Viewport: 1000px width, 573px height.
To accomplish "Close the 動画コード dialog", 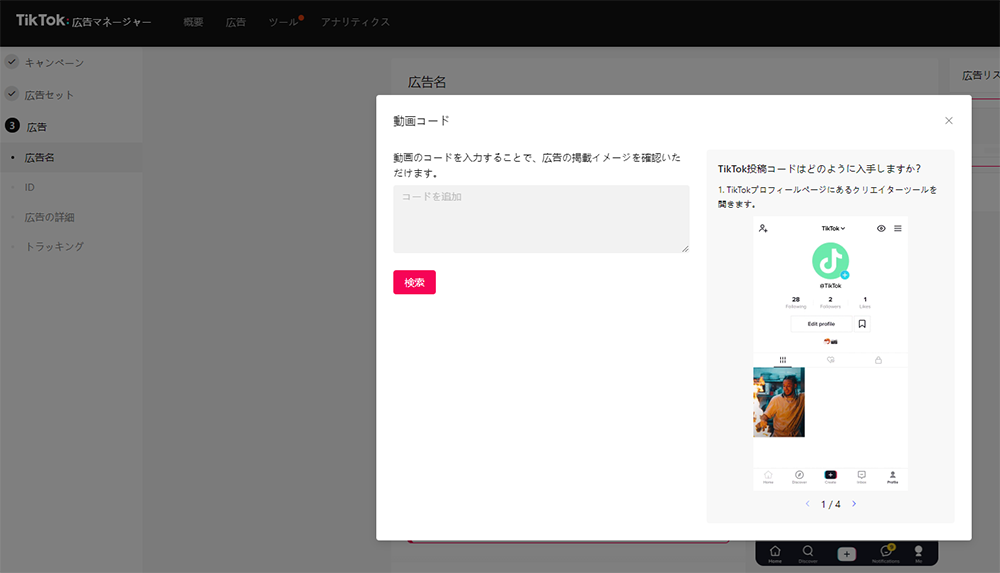I will [x=948, y=121].
